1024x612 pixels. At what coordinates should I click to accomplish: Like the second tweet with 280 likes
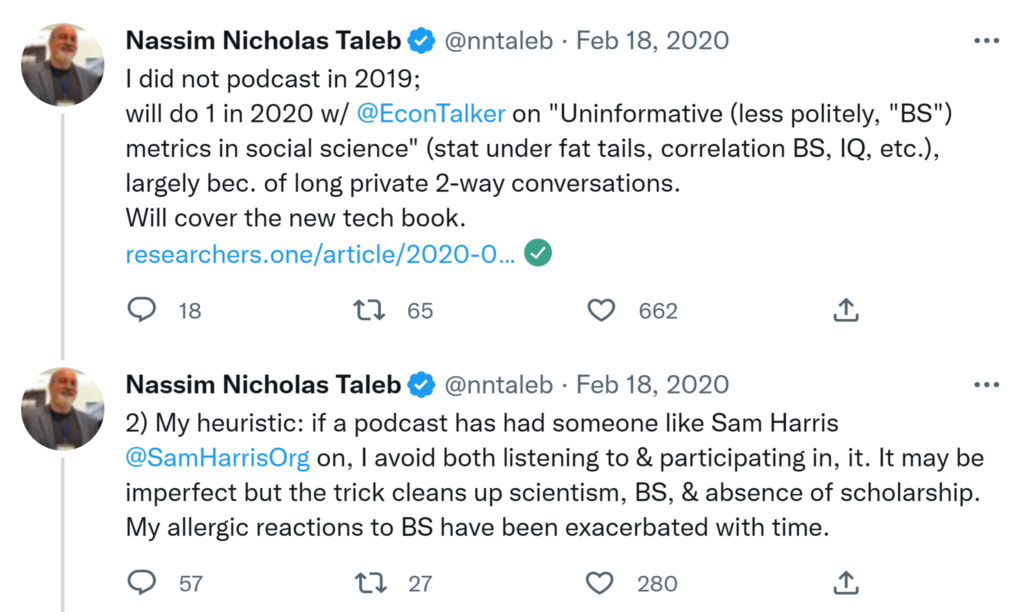(601, 582)
